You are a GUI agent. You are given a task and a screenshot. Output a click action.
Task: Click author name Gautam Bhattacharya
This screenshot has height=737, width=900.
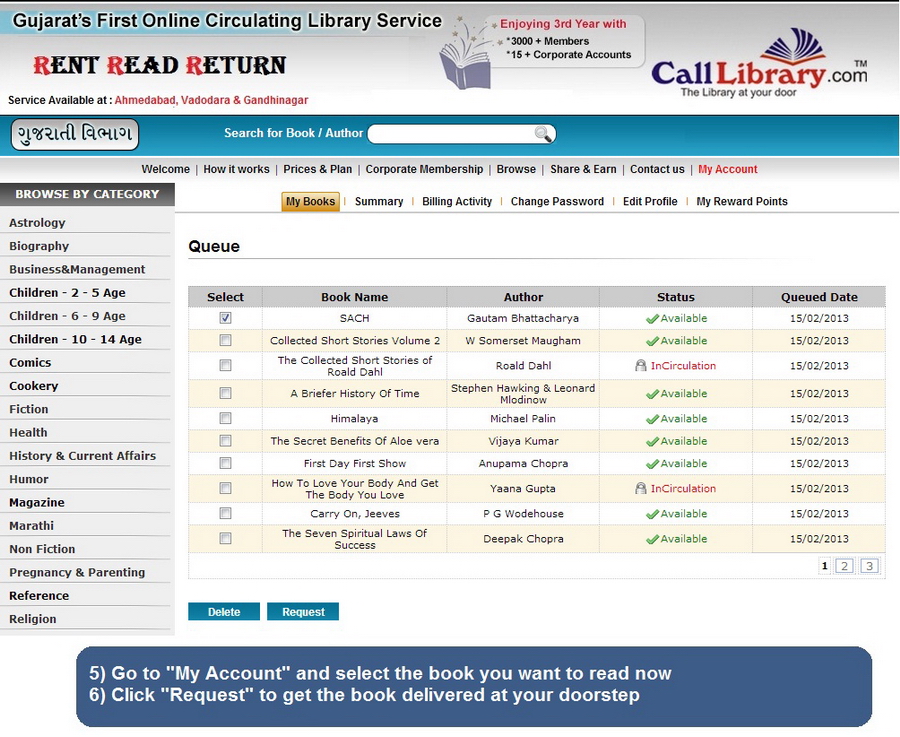(x=523, y=318)
